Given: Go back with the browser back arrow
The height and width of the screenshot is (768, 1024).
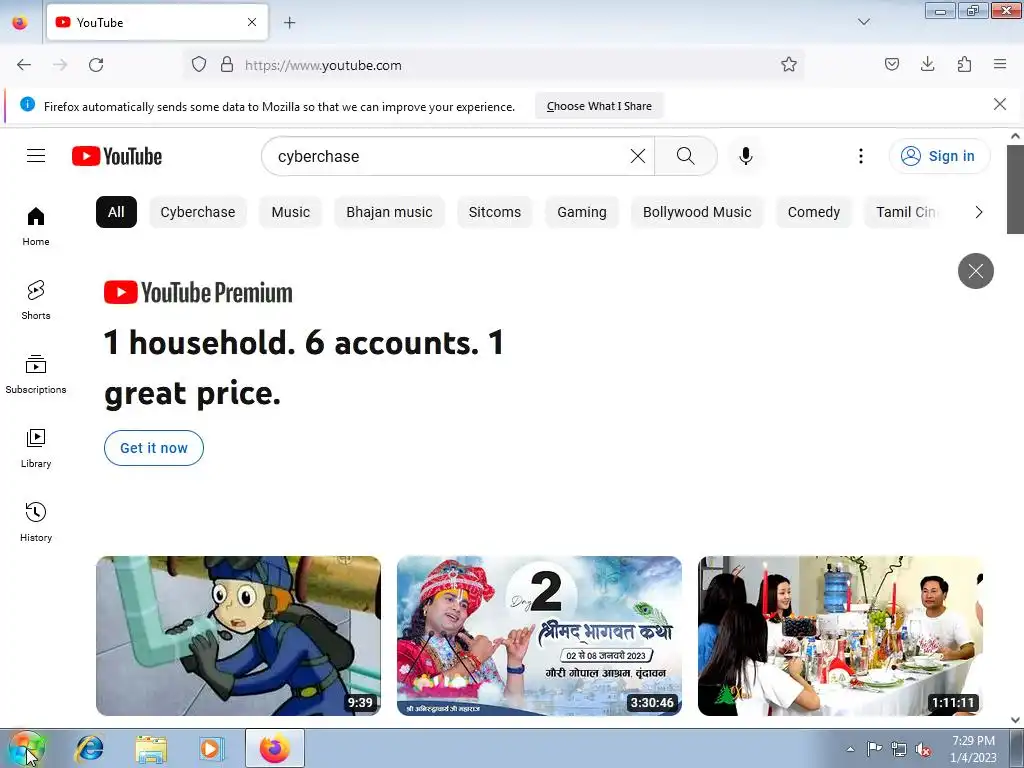Looking at the screenshot, I should (24, 65).
